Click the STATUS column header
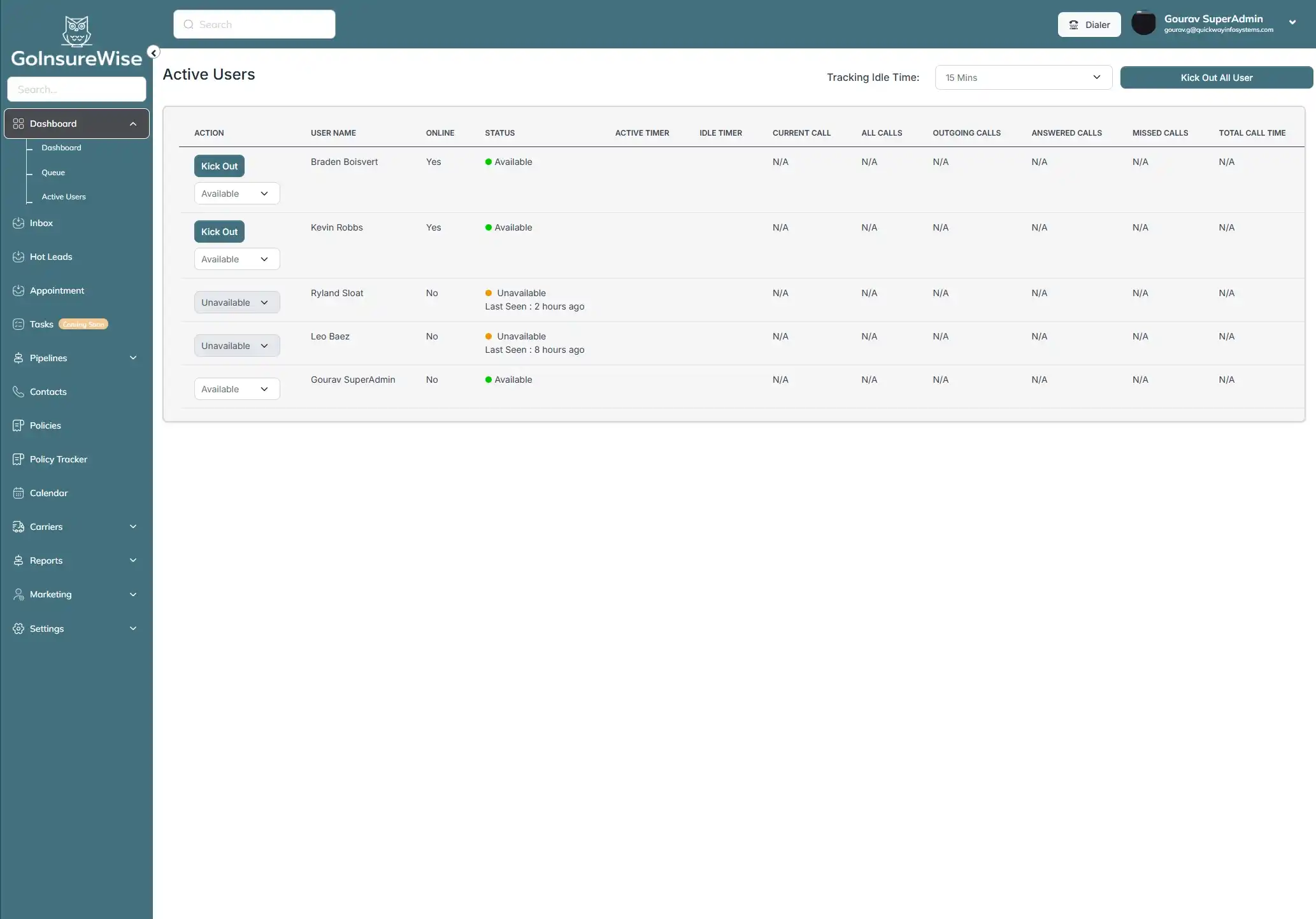 point(499,133)
